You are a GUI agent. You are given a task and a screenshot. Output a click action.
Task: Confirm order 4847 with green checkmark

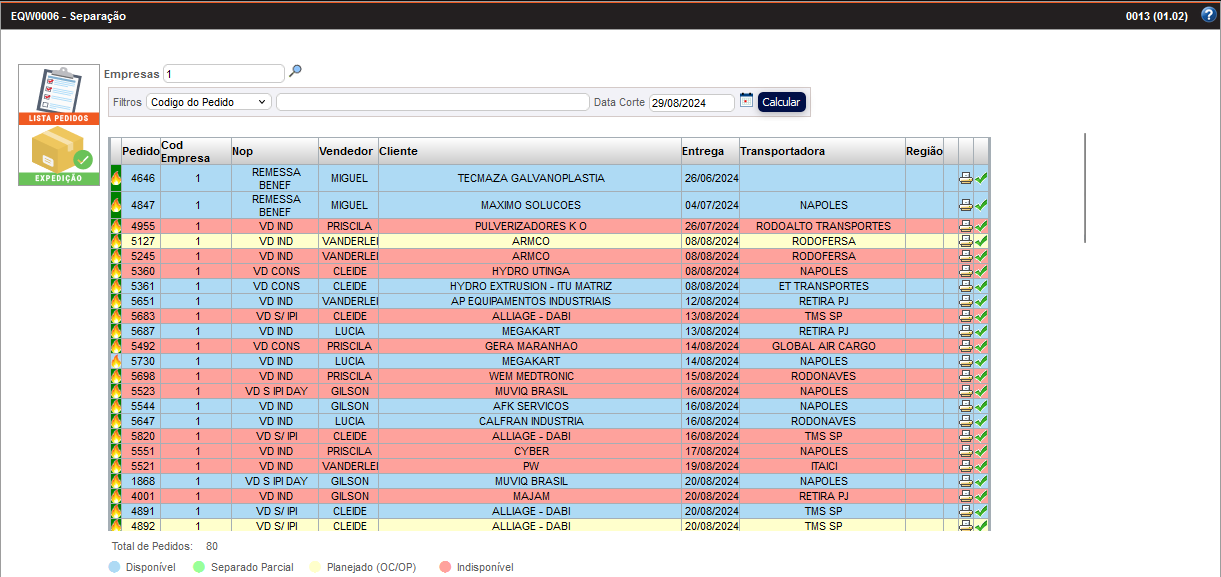pos(981,205)
